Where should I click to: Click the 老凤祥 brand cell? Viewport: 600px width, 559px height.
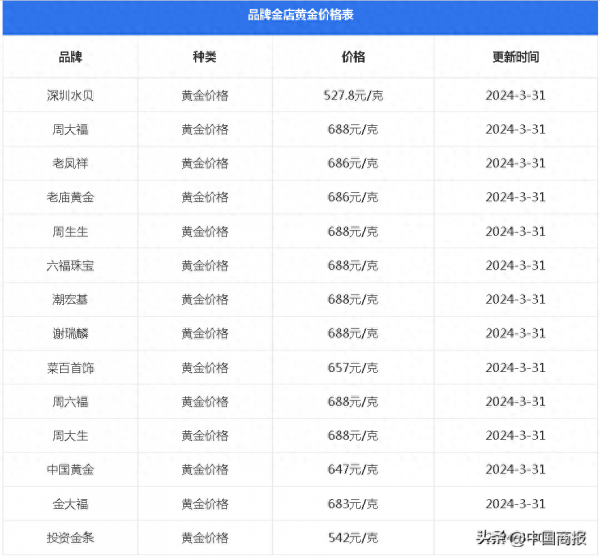click(71, 163)
